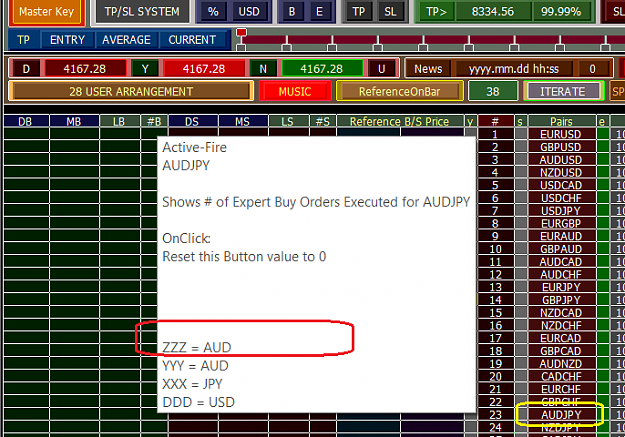
Task: Click the Y button
Action: pos(145,69)
